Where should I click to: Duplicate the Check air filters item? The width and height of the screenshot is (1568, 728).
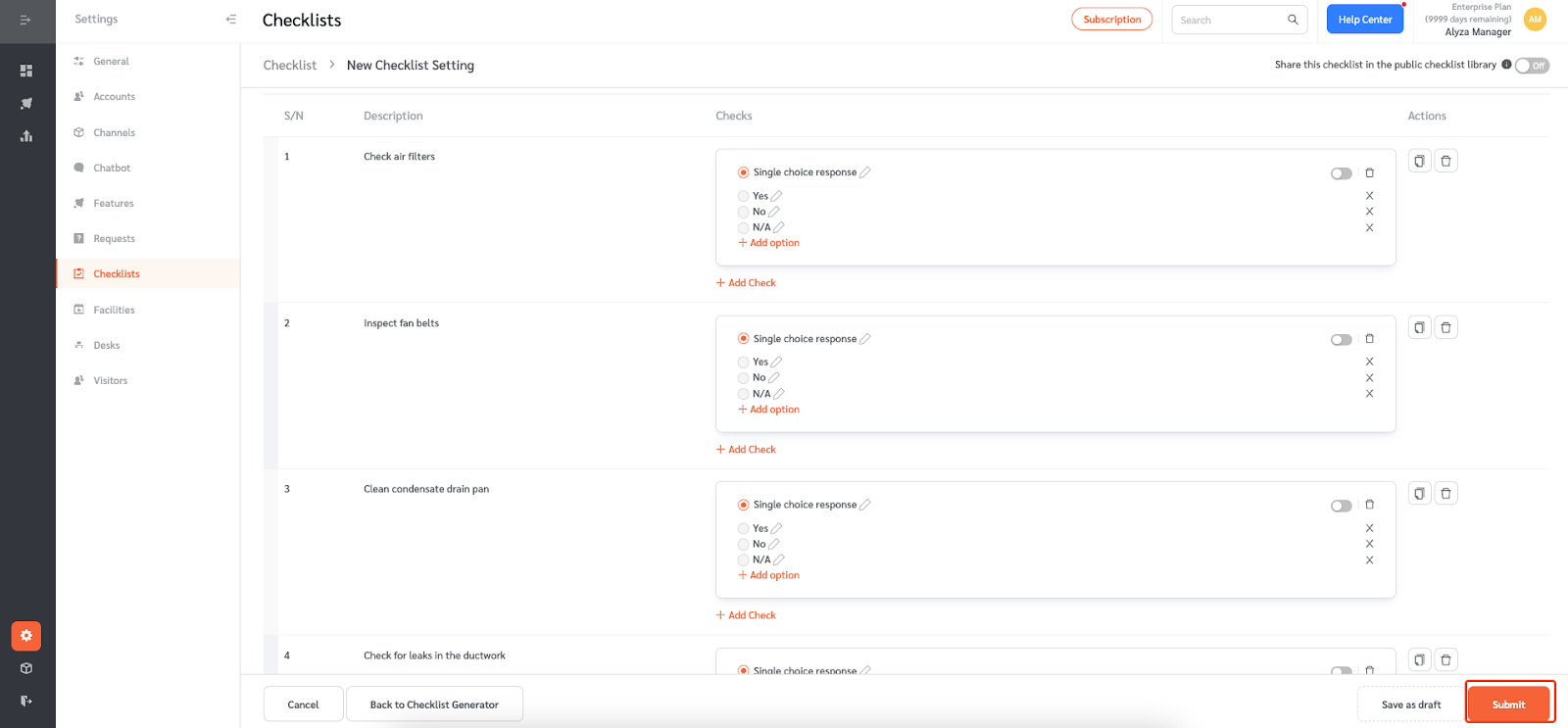coord(1419,161)
